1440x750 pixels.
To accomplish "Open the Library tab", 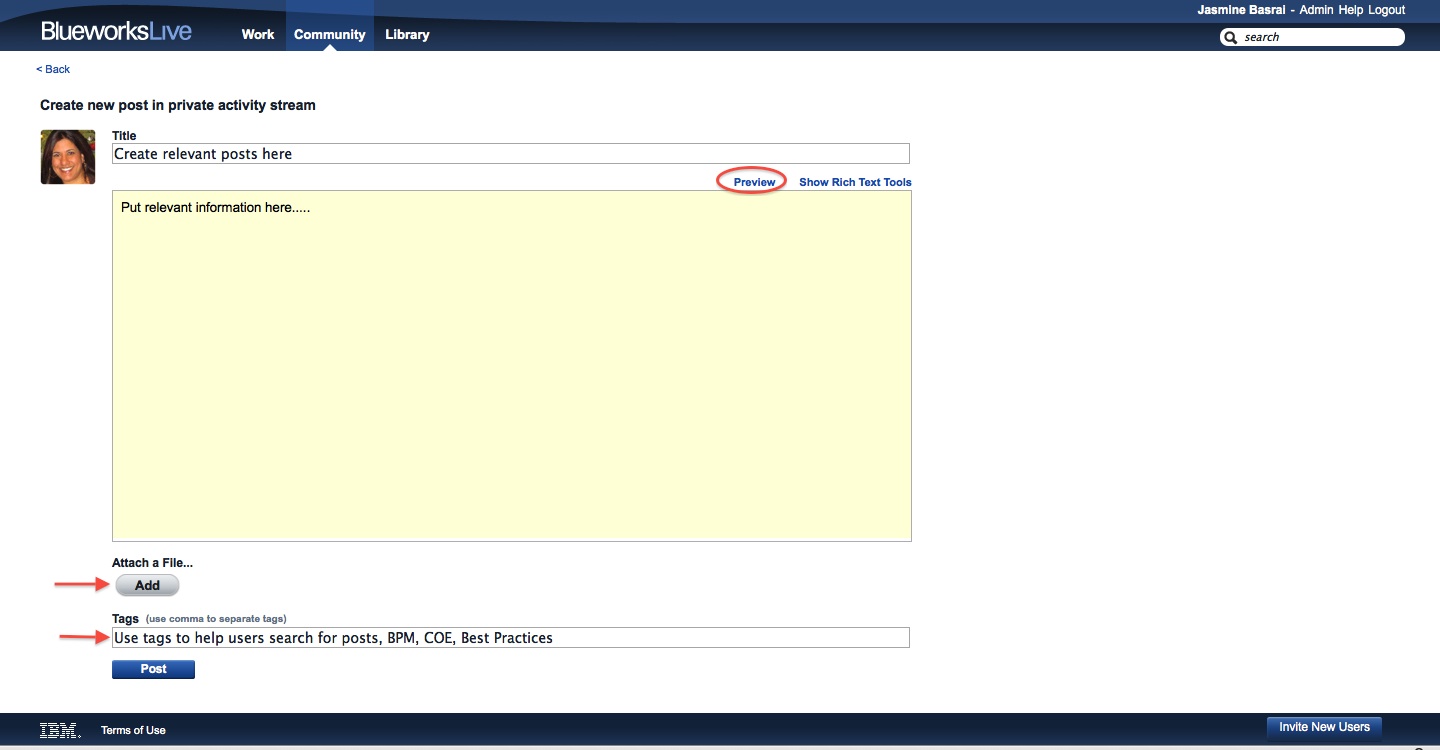I will [x=407, y=34].
